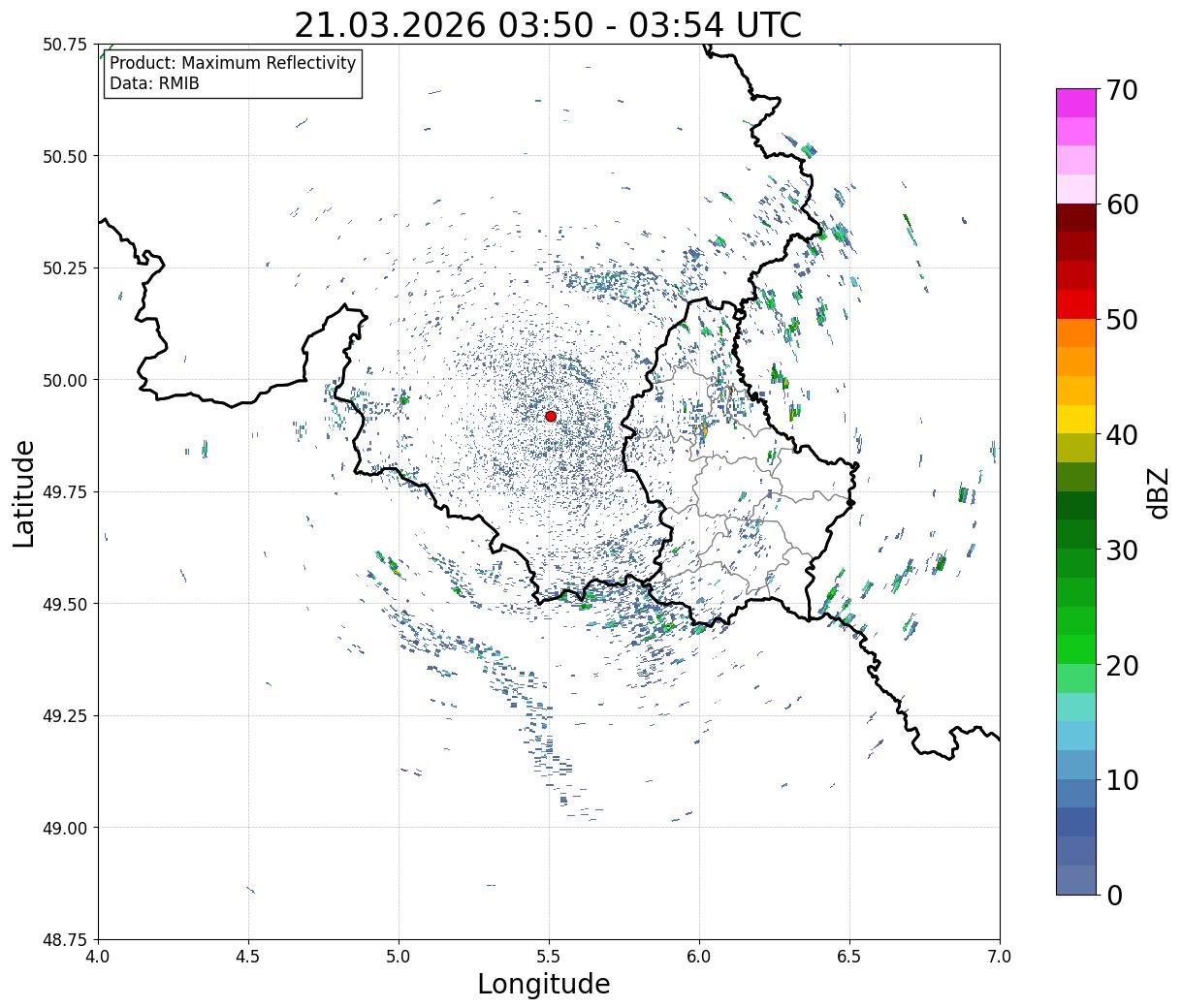Click the colorbar tick label 40
Viewport: 1182px width, 1008px height.
1122,435
